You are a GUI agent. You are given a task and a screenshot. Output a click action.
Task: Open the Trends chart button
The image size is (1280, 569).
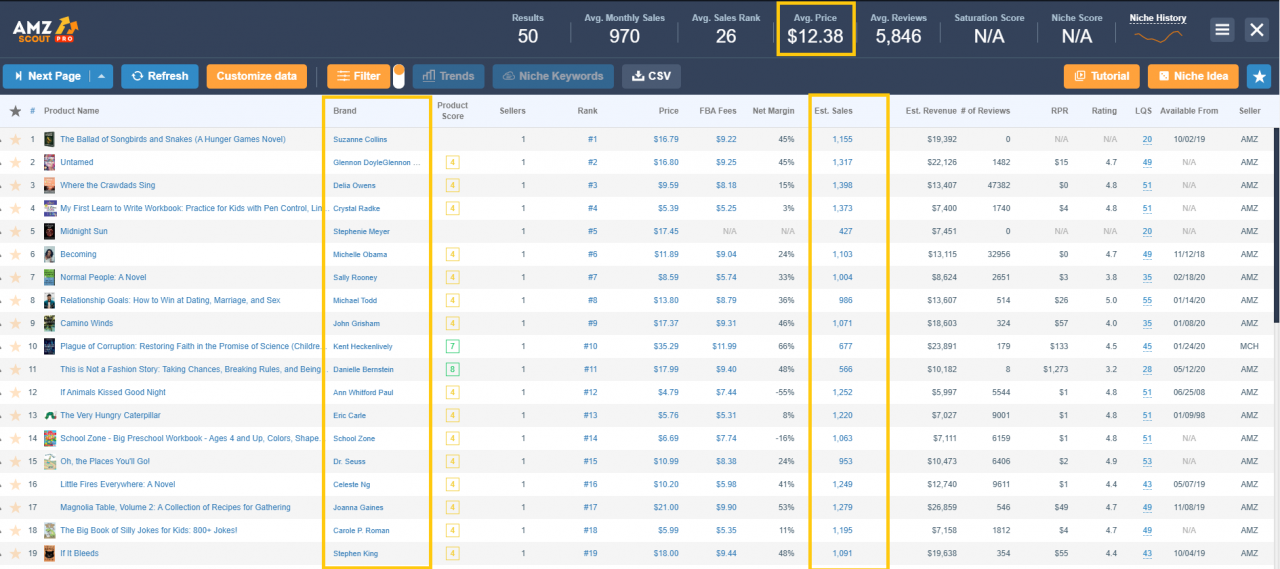coord(448,76)
